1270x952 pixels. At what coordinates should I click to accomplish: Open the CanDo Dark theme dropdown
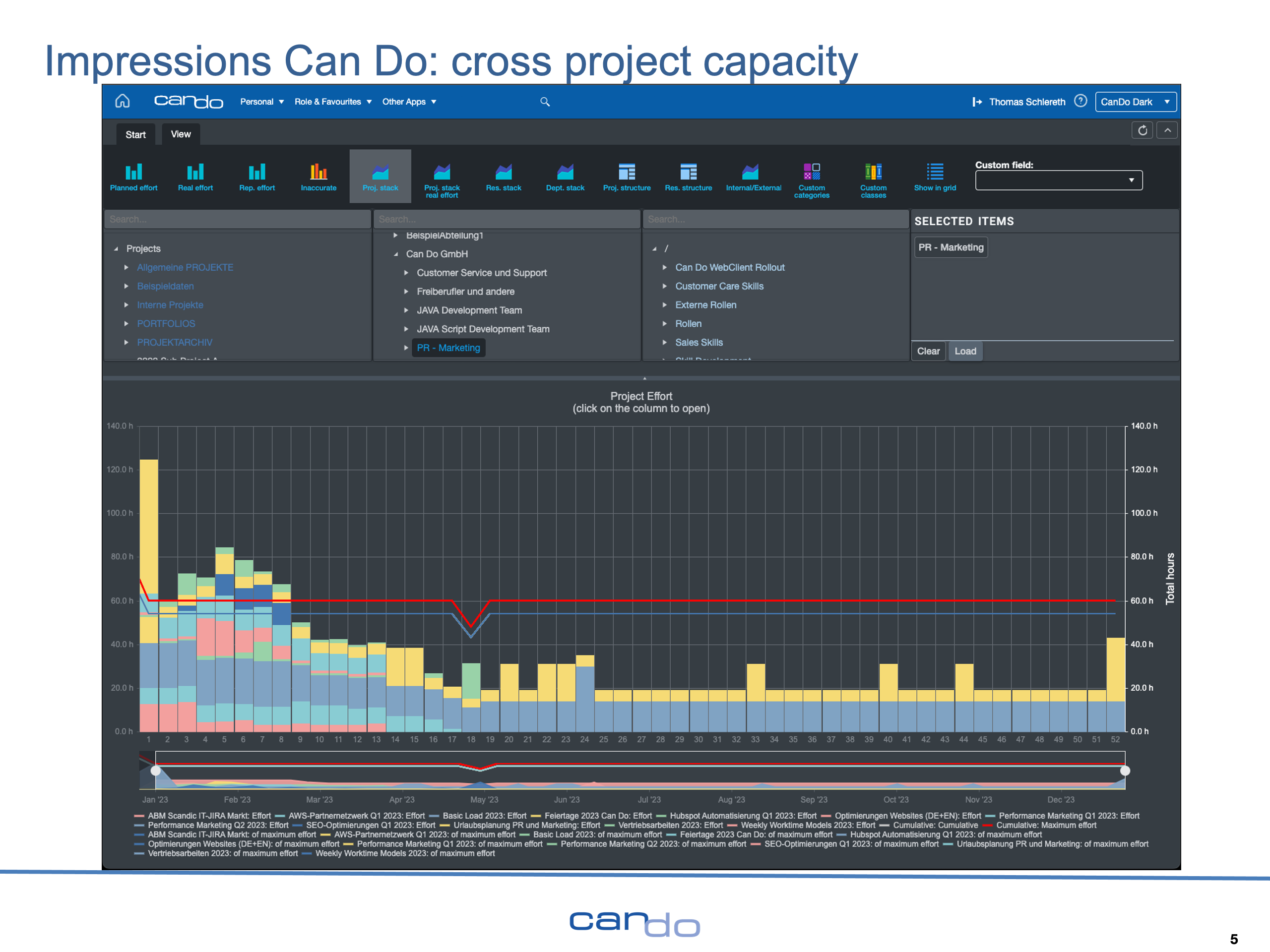point(1135,102)
